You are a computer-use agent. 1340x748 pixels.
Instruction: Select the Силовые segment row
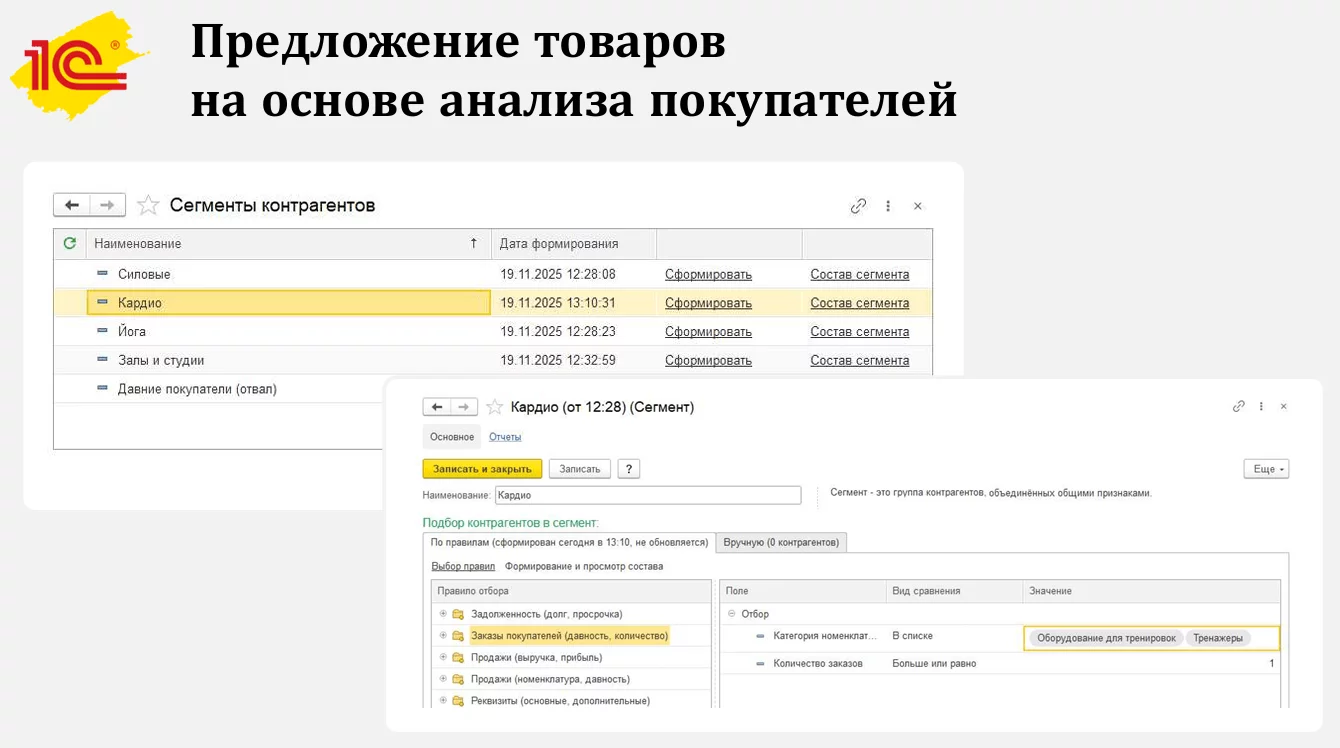pos(493,274)
